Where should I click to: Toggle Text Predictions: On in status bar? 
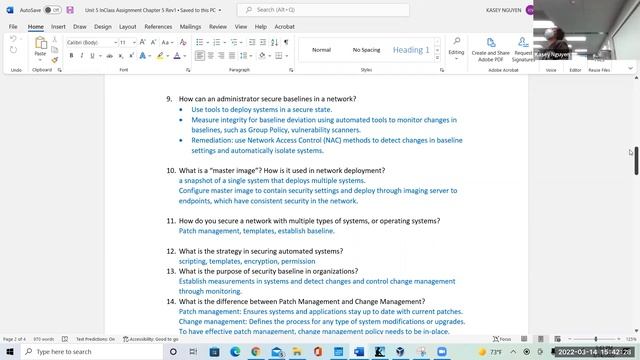(x=95, y=339)
